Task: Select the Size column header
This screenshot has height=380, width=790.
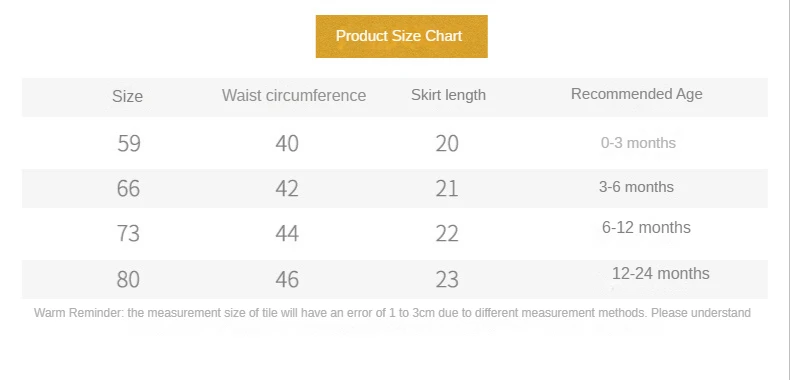Action: coord(127,96)
